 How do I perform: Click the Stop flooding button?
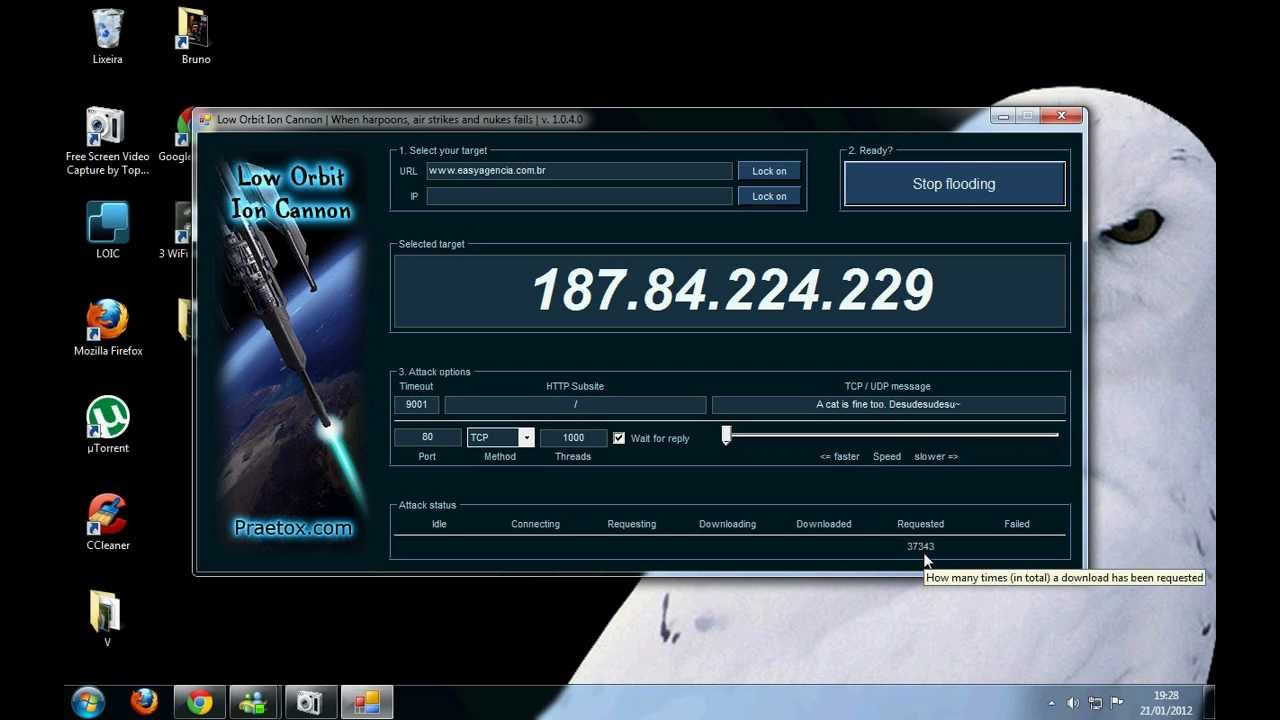tap(954, 184)
